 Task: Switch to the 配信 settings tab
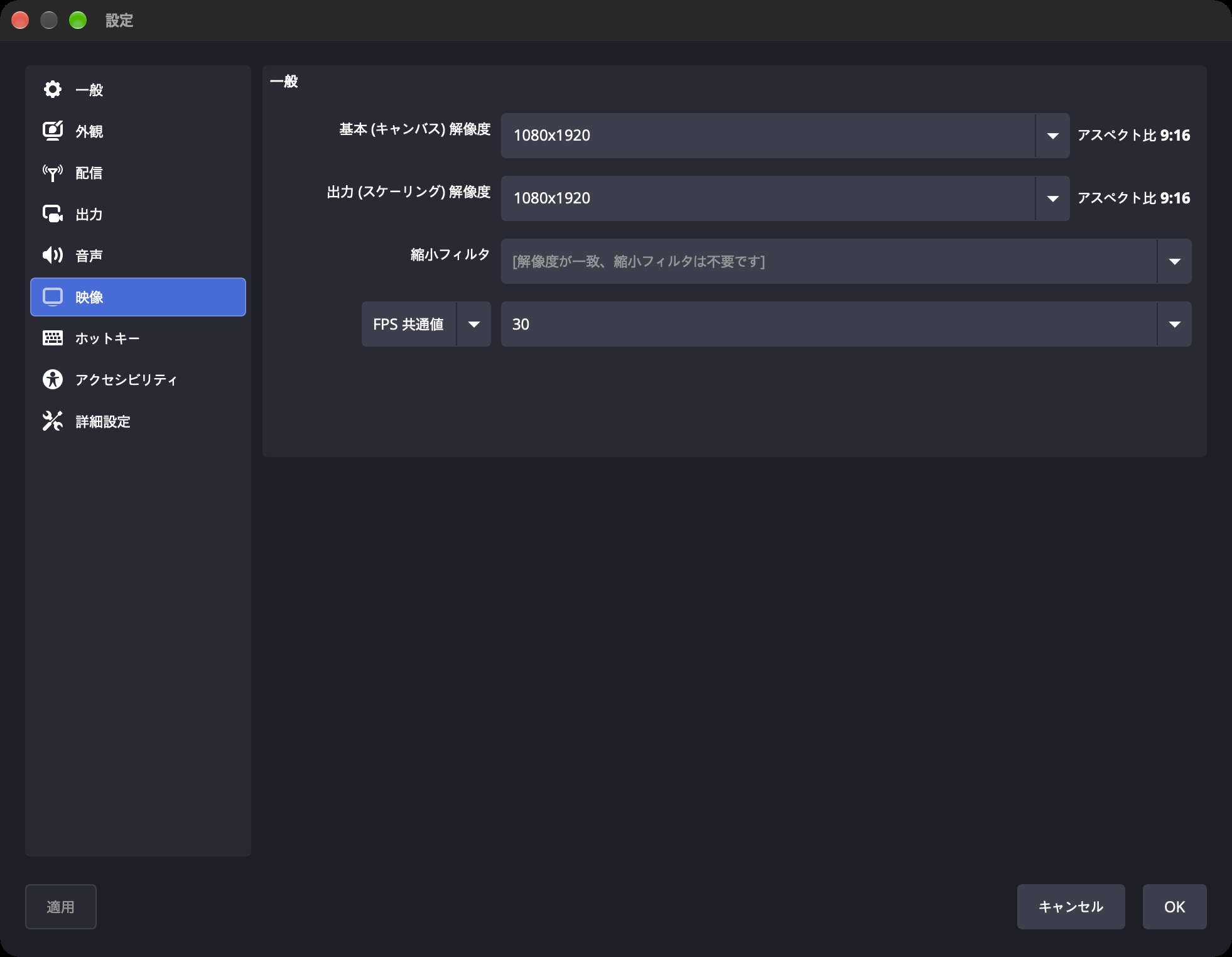[x=138, y=173]
